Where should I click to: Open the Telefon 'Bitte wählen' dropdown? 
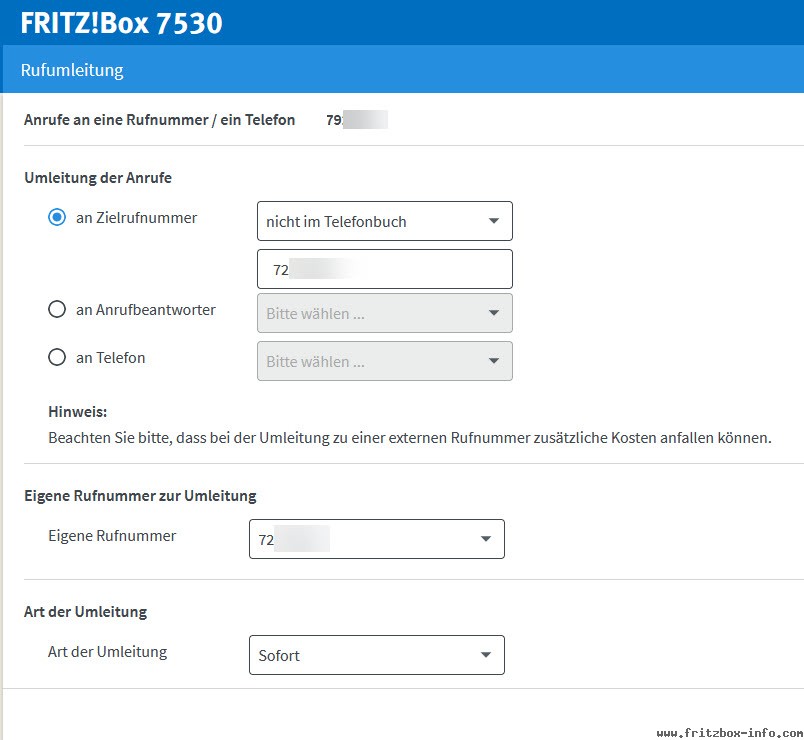point(385,361)
